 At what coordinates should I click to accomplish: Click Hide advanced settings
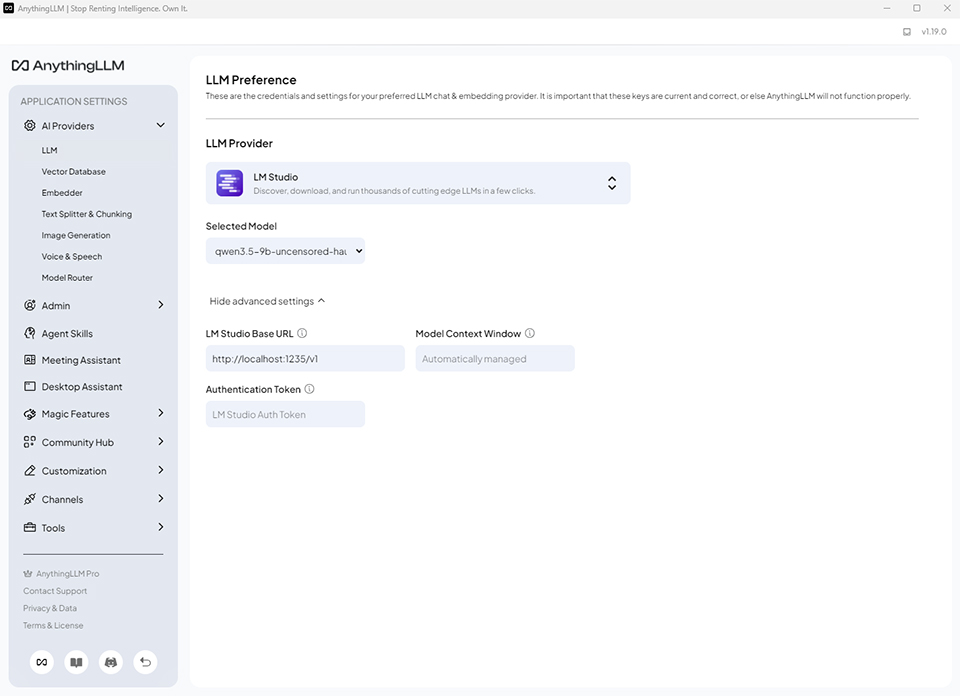(267, 301)
